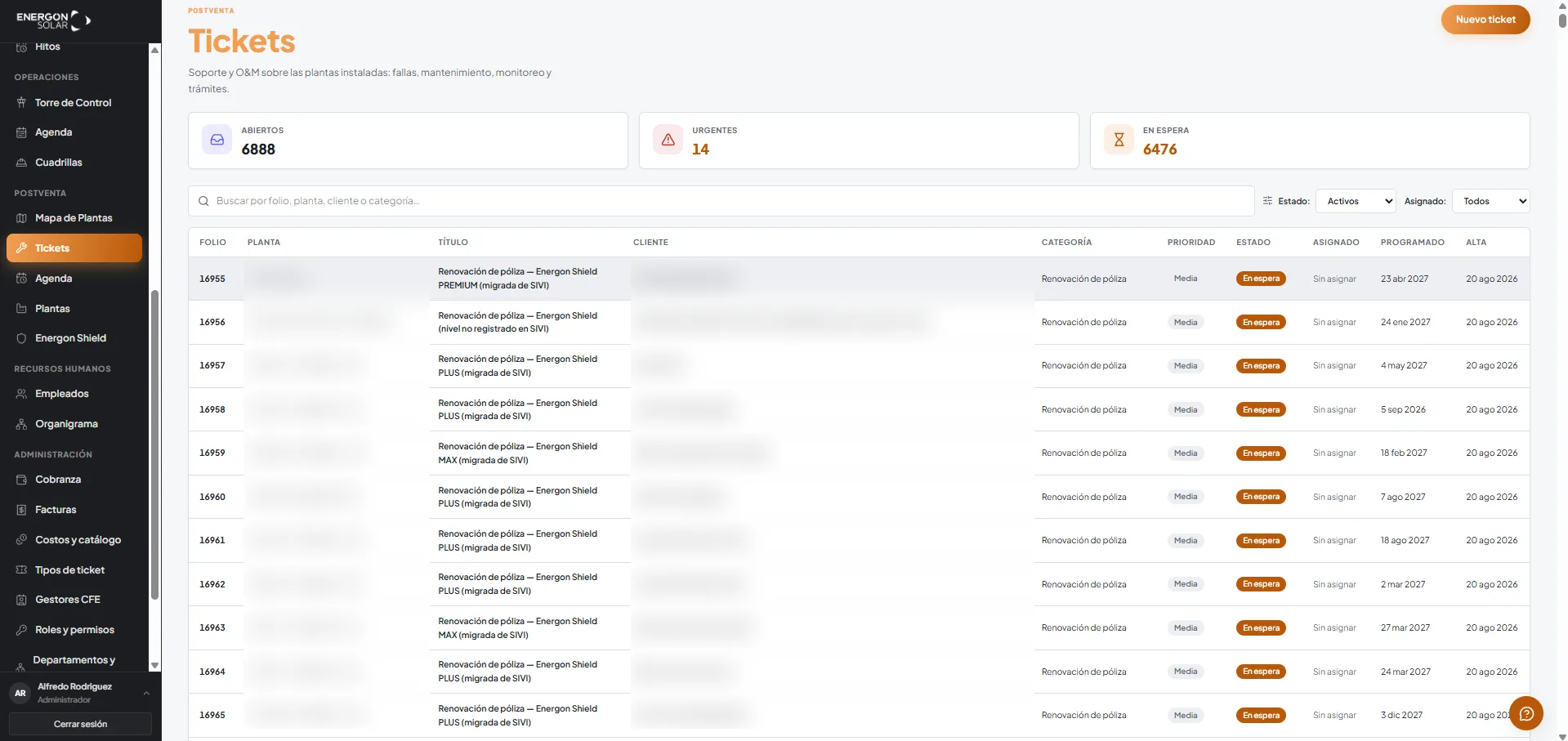Click the En espera 6476 summary card
1568x741 pixels.
(x=1310, y=141)
